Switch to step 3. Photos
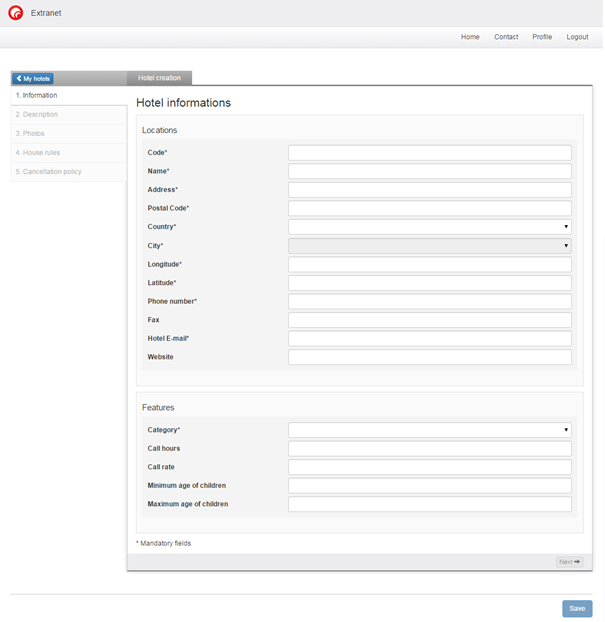 pos(30,134)
